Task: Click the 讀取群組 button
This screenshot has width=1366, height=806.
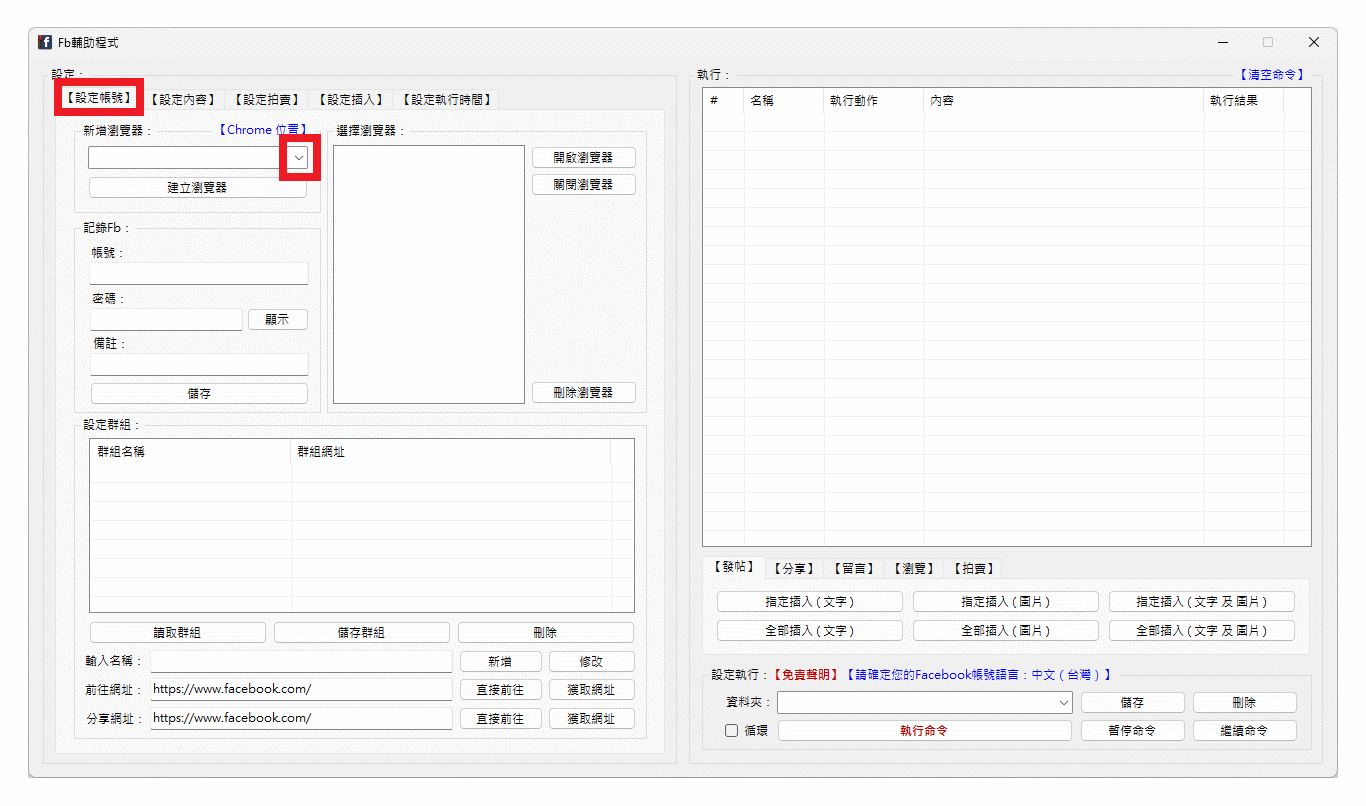Action: (178, 633)
